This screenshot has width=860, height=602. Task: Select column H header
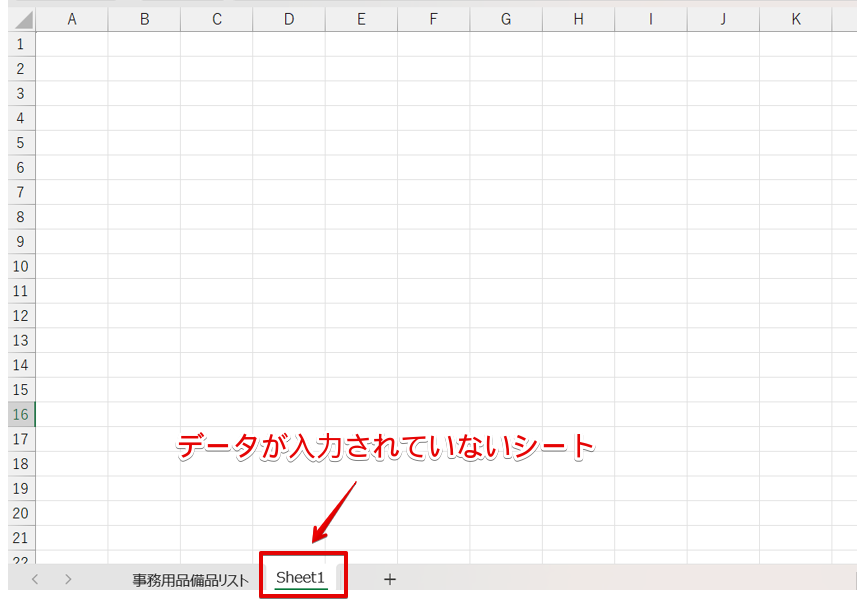pos(578,18)
